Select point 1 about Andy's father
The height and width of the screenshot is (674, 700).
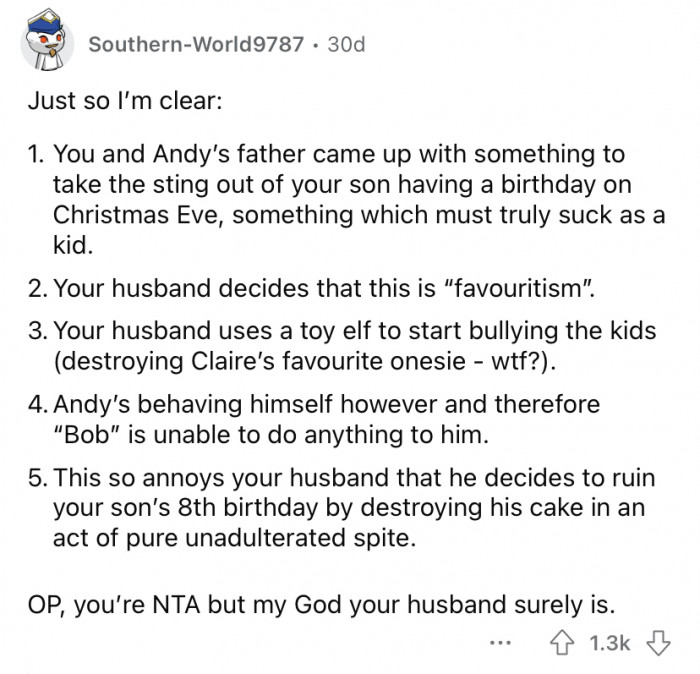[x=347, y=199]
